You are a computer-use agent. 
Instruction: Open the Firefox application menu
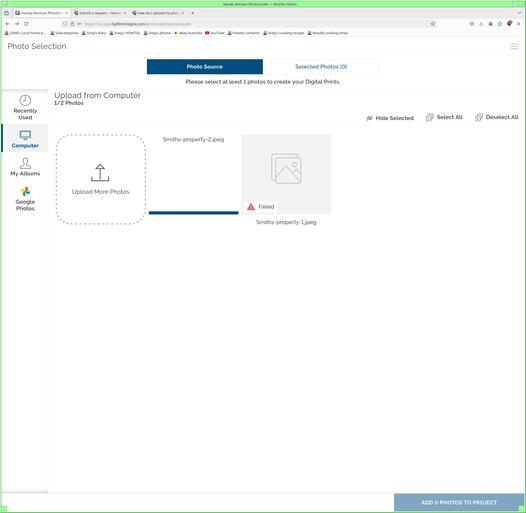tap(519, 24)
